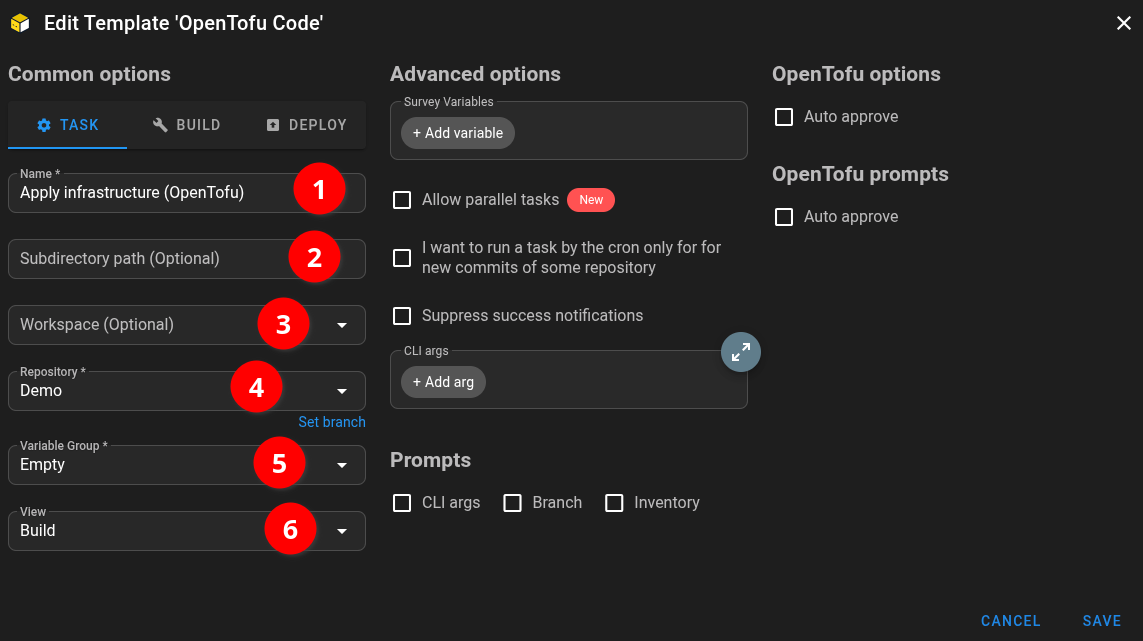Check the CLI args prompt checkbox

click(x=402, y=503)
